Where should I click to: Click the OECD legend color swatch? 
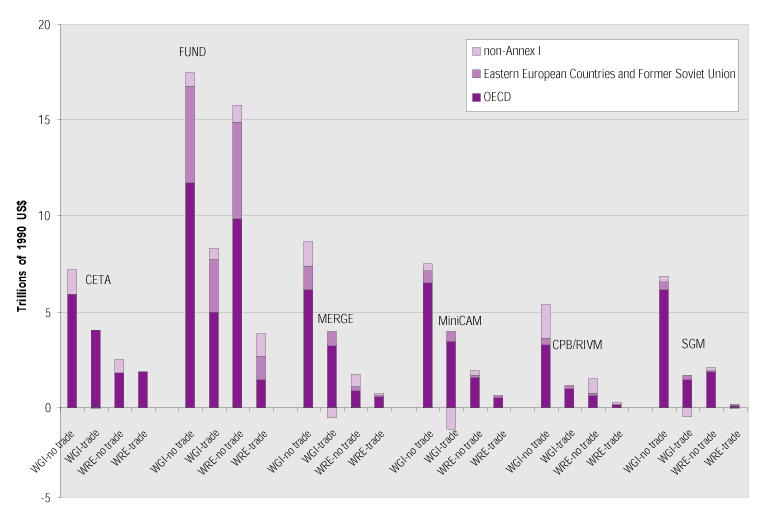(x=475, y=97)
